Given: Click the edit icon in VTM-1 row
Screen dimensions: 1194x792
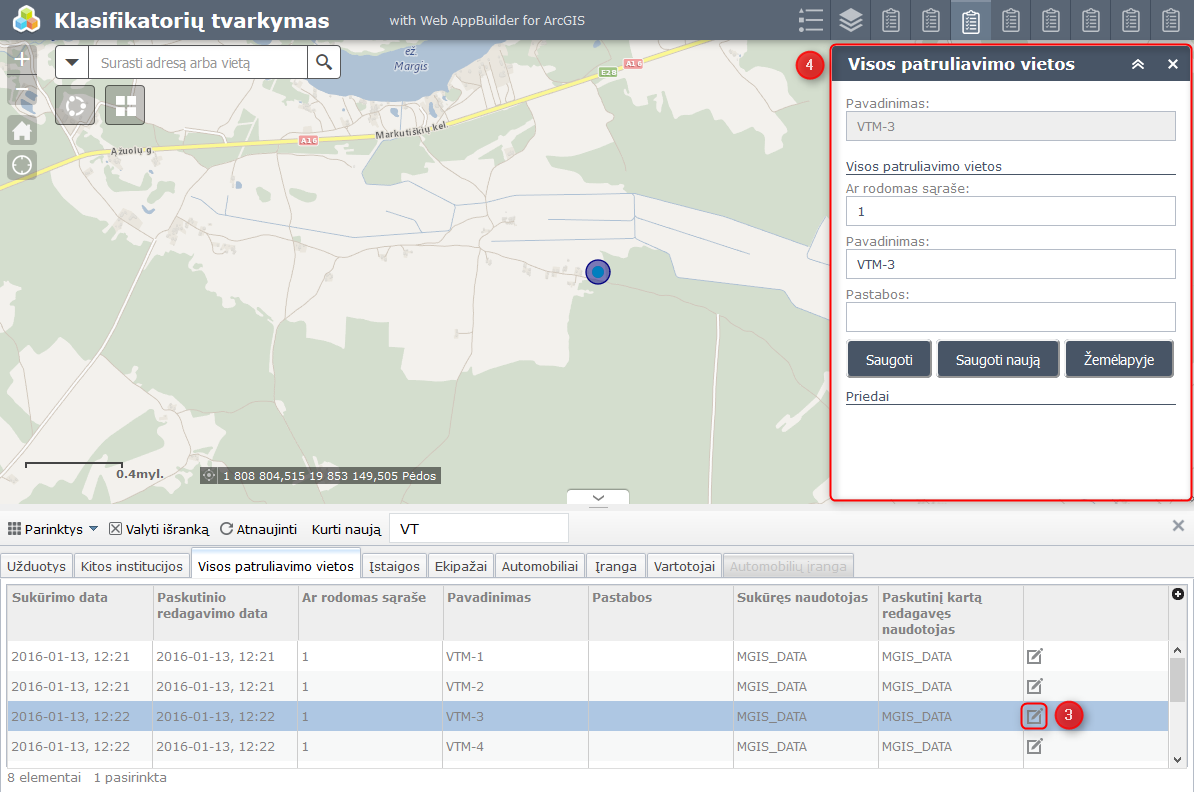Looking at the screenshot, I should coord(1035,656).
